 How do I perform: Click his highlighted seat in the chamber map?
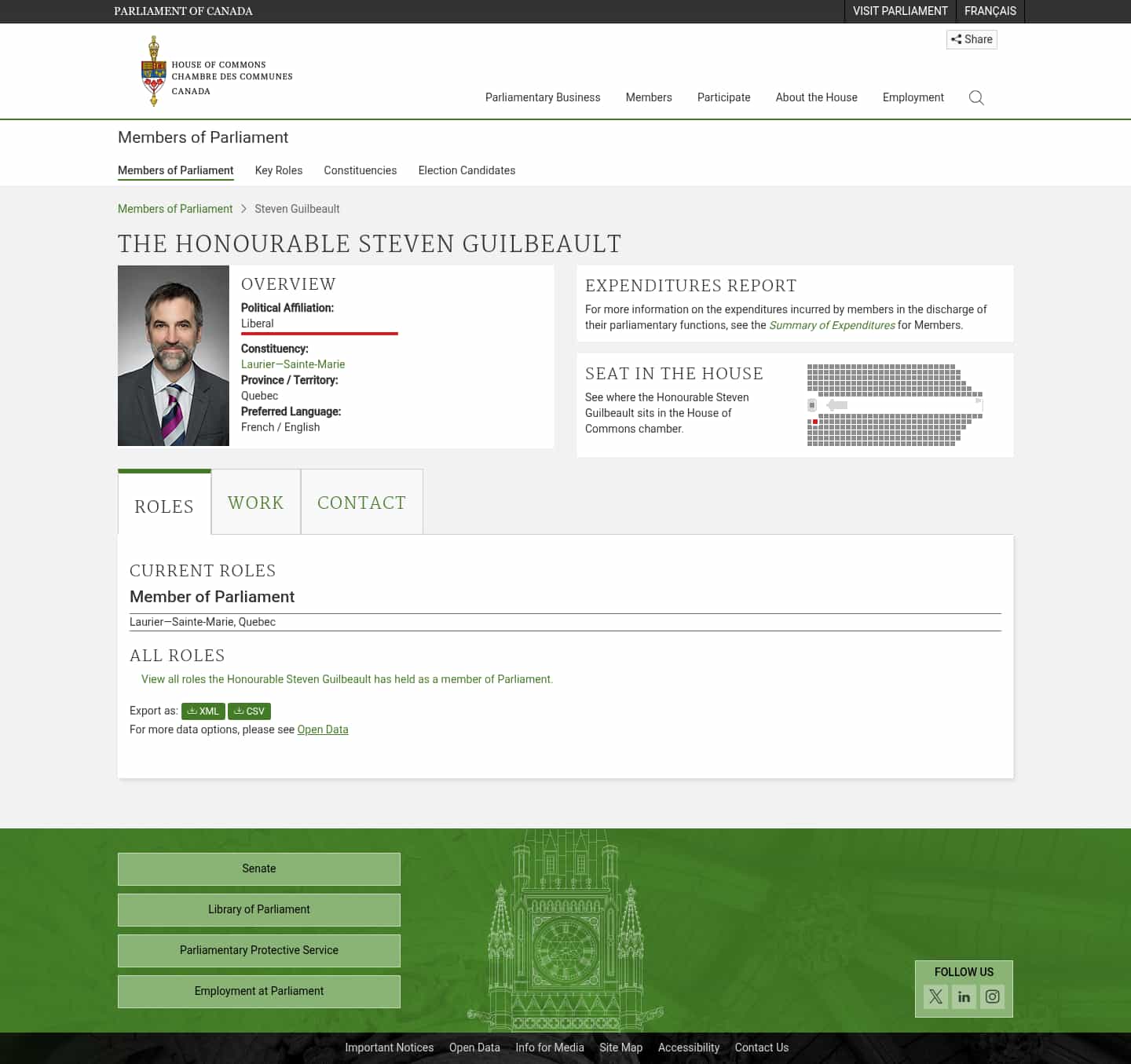(x=814, y=421)
